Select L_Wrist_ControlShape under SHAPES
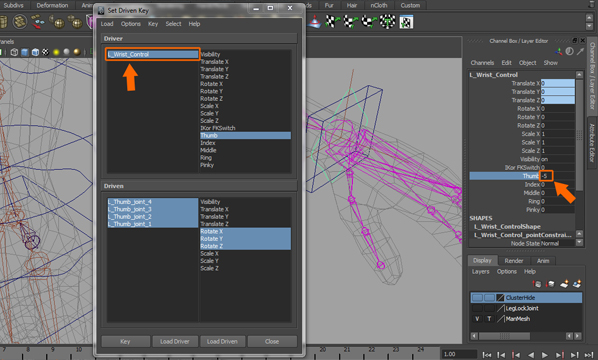Screen dimensions: 598x360 coord(507,227)
